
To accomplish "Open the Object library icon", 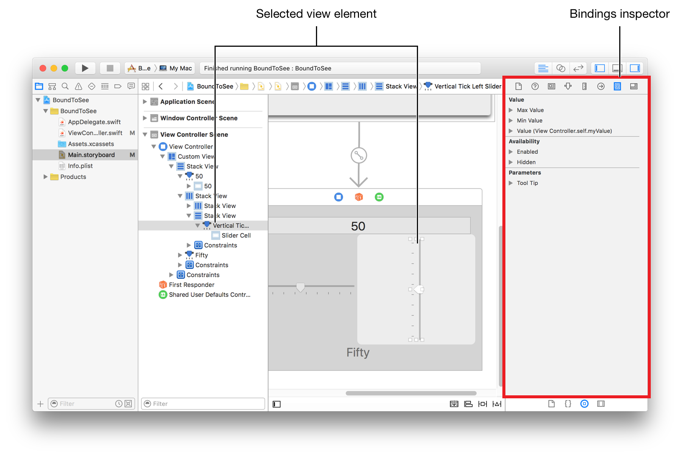I will click(584, 404).
